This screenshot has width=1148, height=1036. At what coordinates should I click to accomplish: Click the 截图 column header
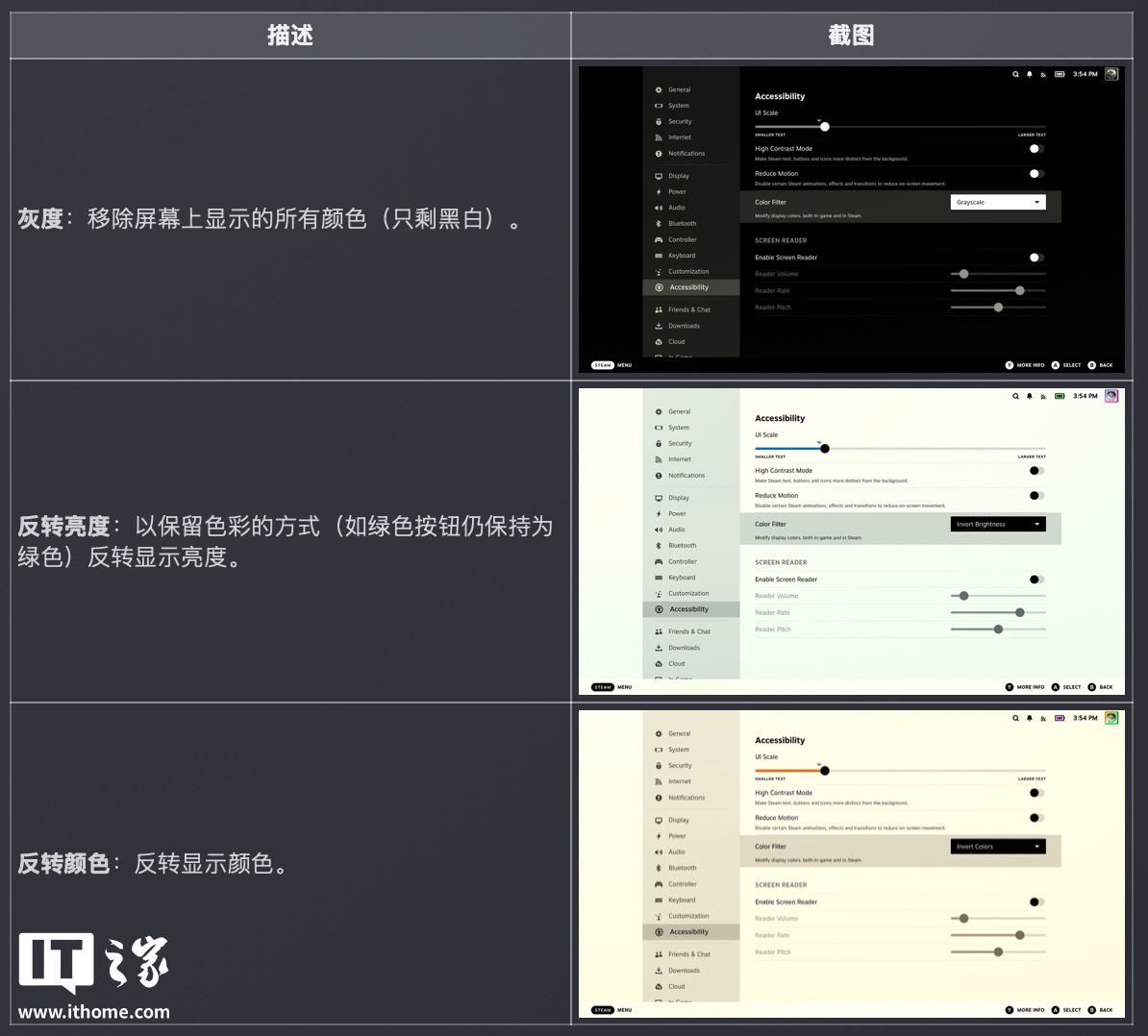coord(851,35)
